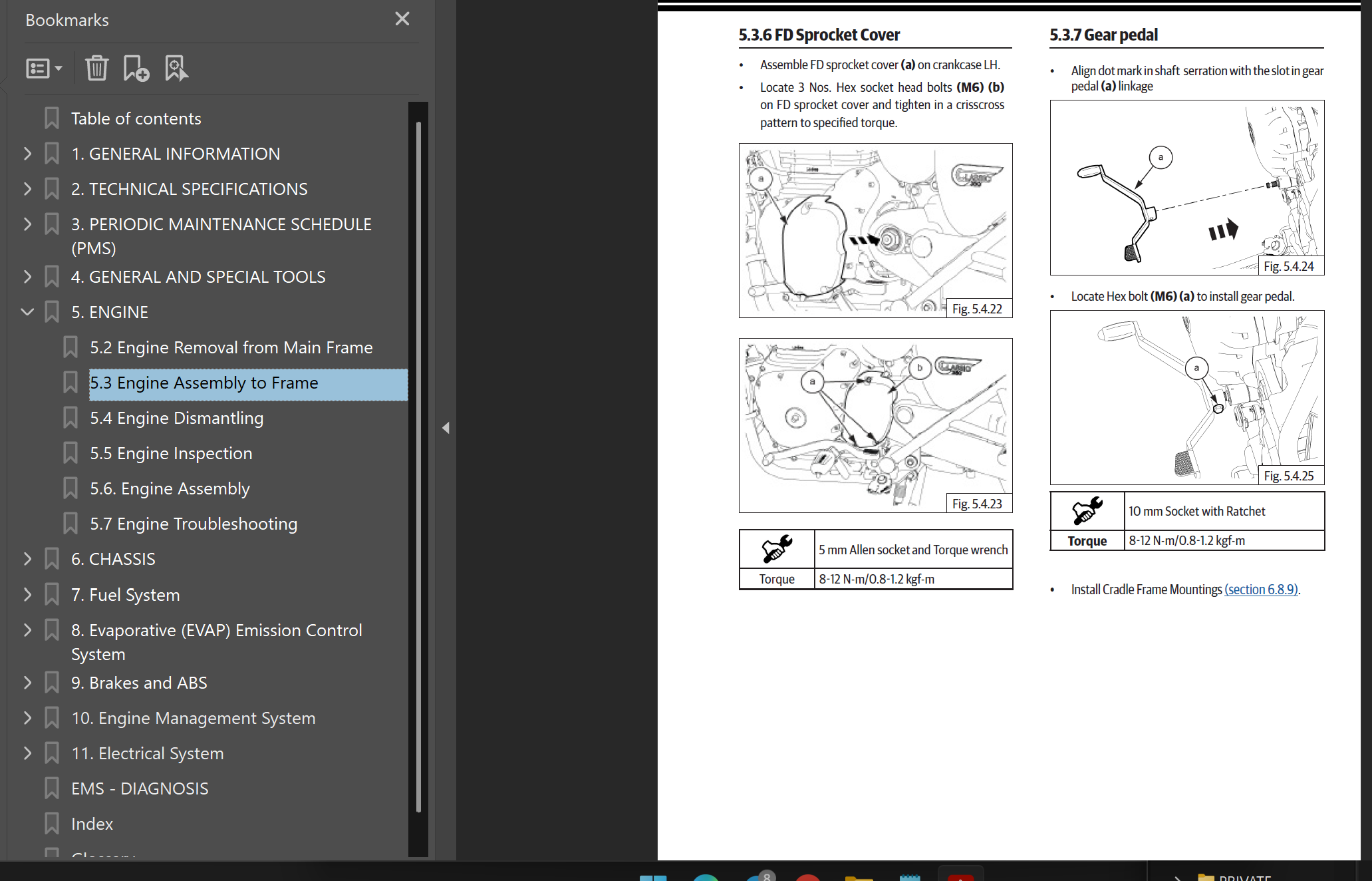Click the find current bookmark icon
Screen dimensions: 1372x881
(176, 68)
